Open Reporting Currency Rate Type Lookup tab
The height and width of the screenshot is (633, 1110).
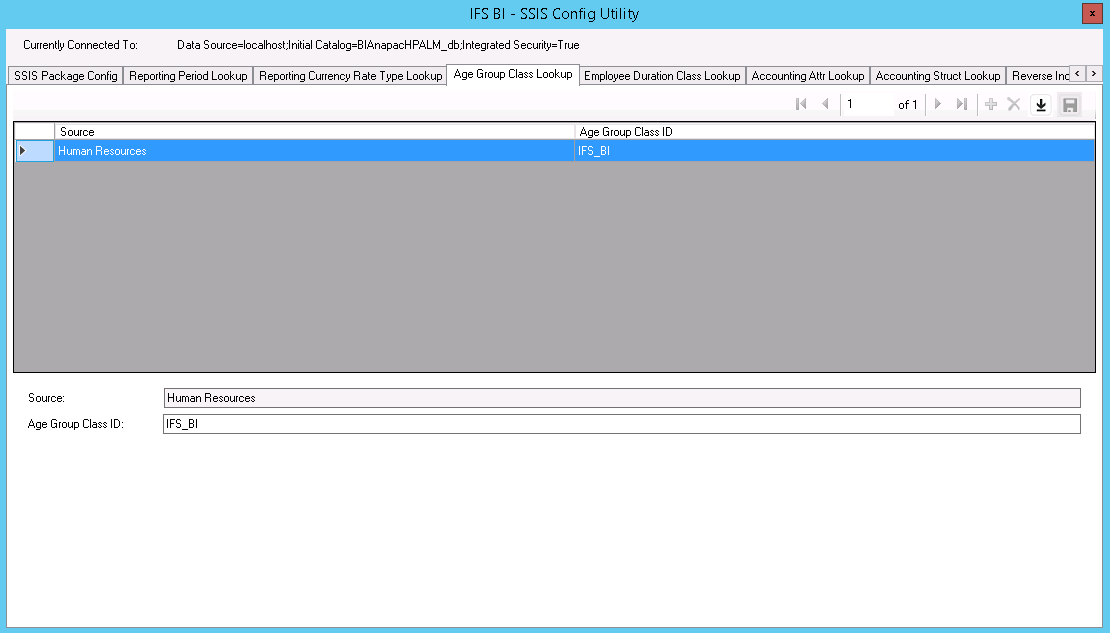[350, 76]
